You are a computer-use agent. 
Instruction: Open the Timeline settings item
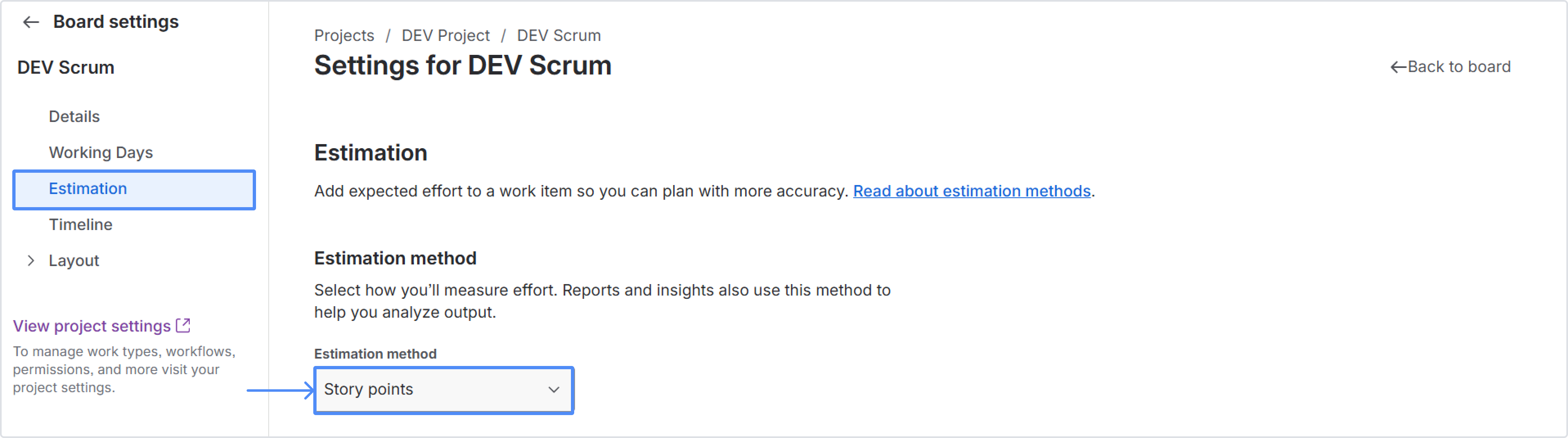80,225
